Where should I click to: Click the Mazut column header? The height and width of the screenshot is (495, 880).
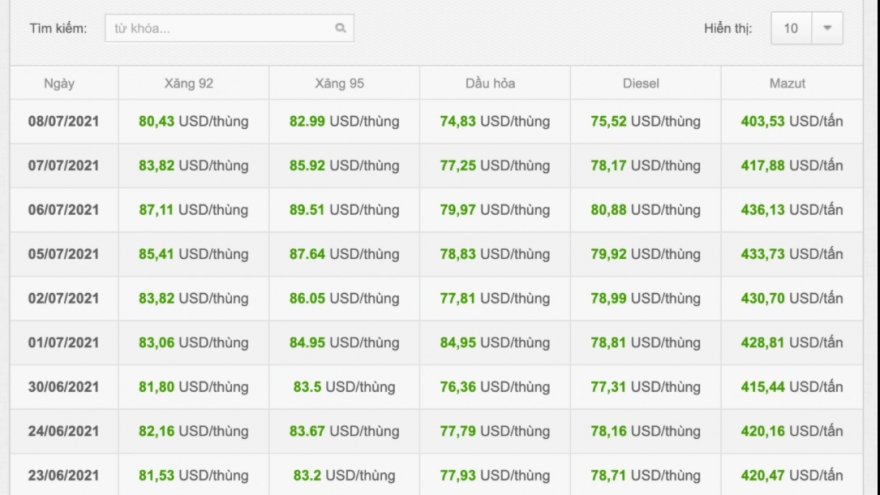(788, 84)
